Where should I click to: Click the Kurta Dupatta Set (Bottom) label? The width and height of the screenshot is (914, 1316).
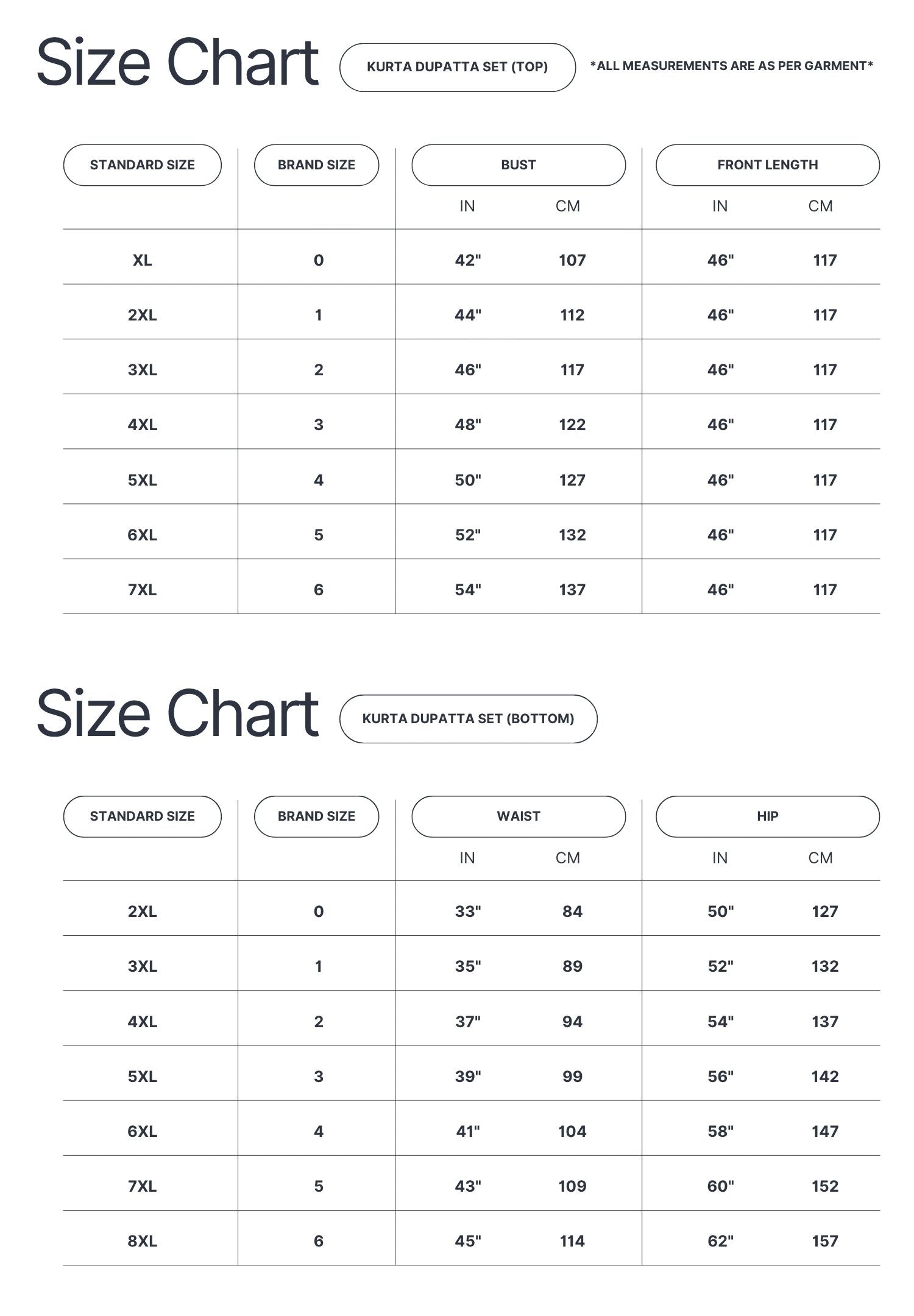pos(468,718)
